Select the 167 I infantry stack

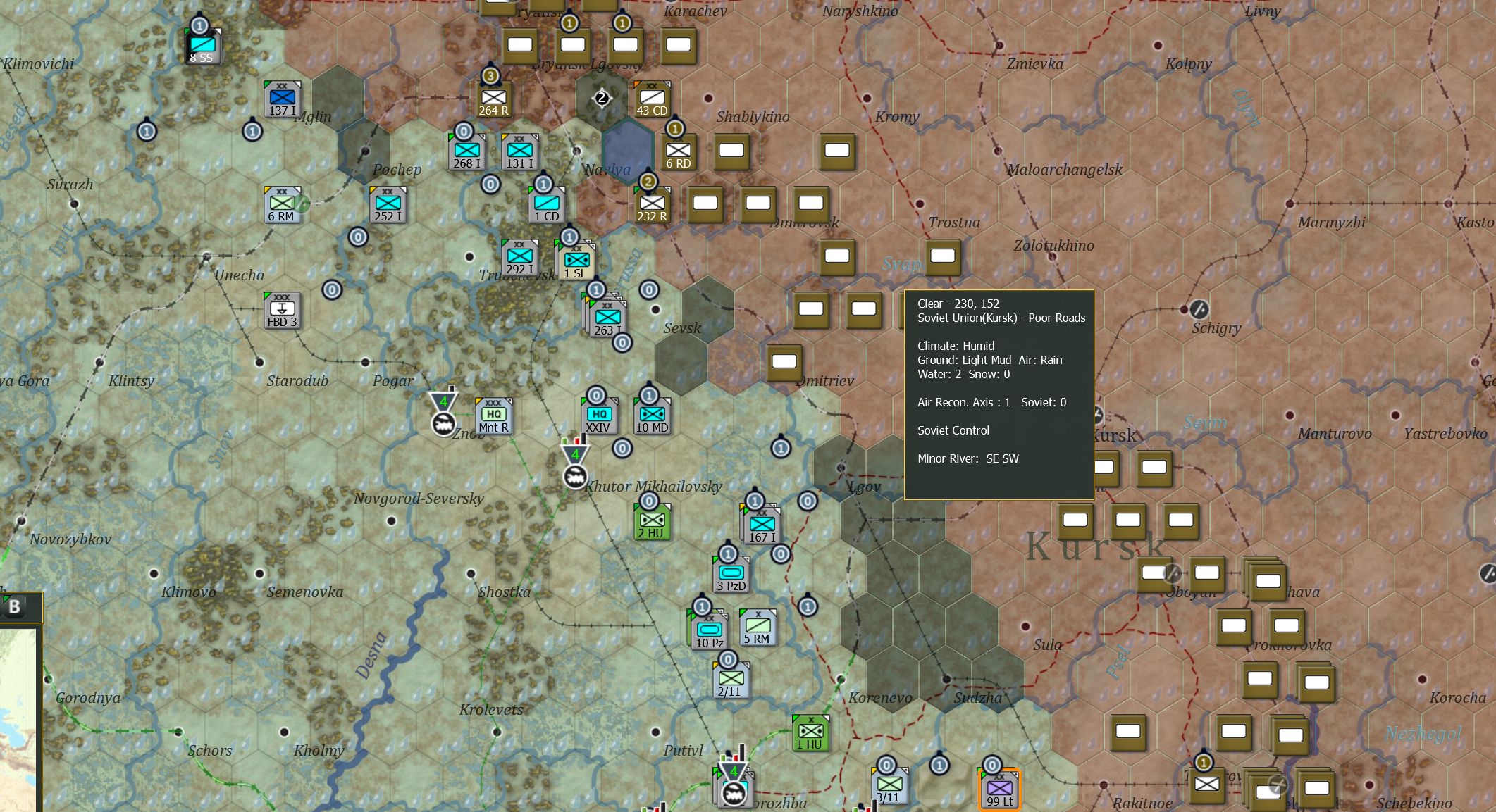click(761, 525)
